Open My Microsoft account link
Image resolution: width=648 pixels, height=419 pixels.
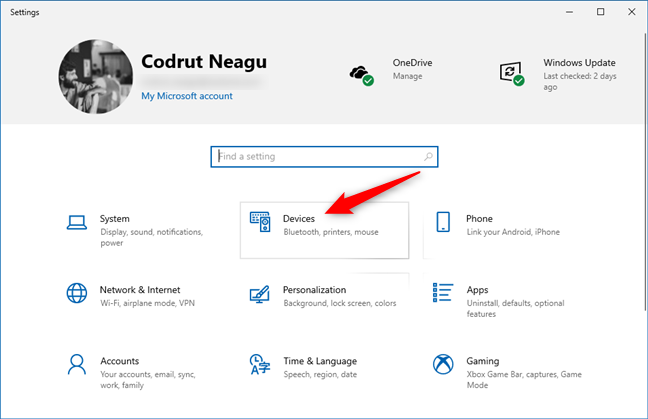point(187,96)
